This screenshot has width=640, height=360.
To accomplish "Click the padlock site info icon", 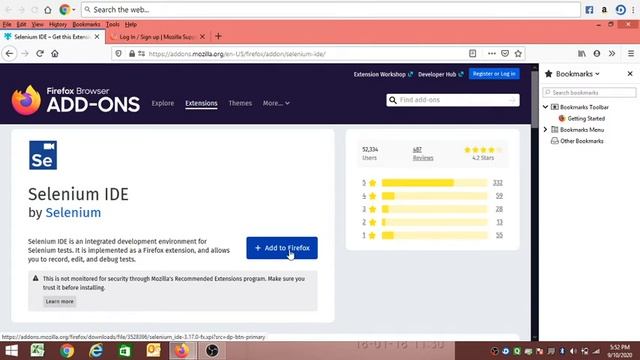I will [x=131, y=53].
